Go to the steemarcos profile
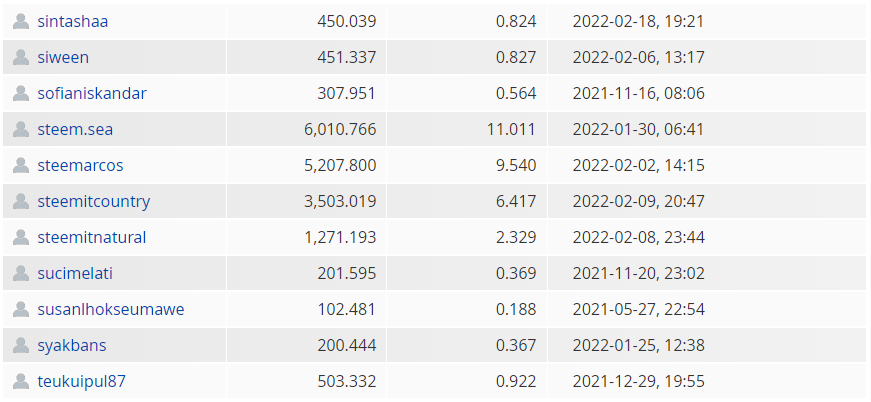871x402 pixels. pyautogui.click(x=81, y=165)
